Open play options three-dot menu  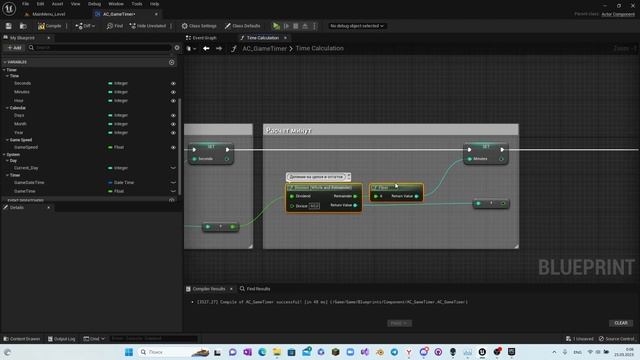(x=314, y=26)
